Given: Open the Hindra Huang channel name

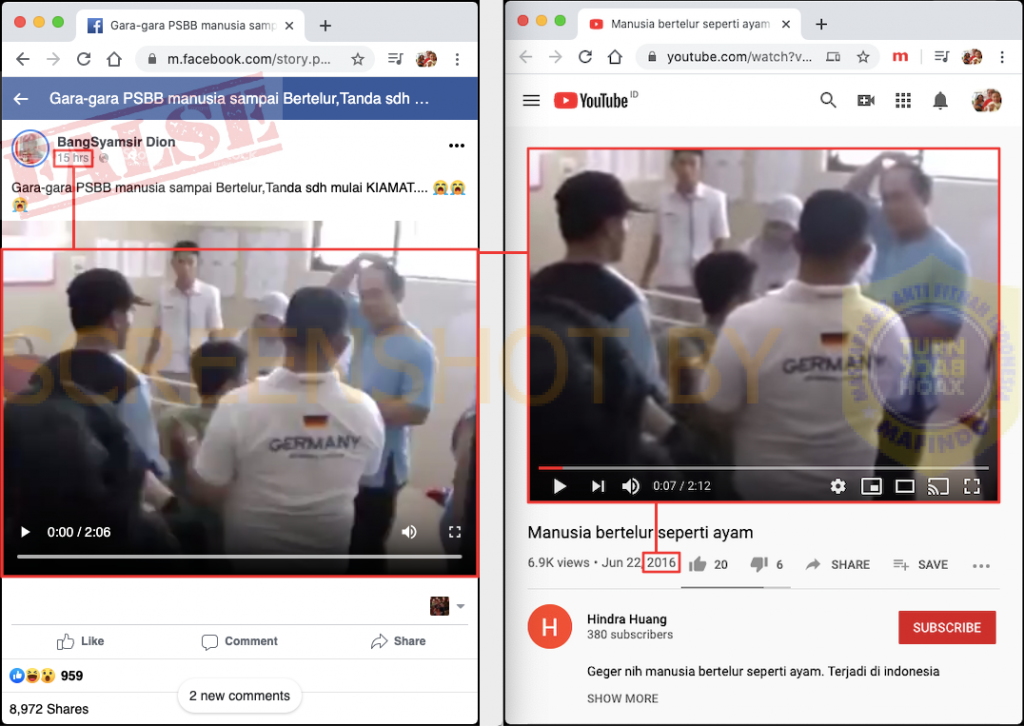Looking at the screenshot, I should pos(627,619).
